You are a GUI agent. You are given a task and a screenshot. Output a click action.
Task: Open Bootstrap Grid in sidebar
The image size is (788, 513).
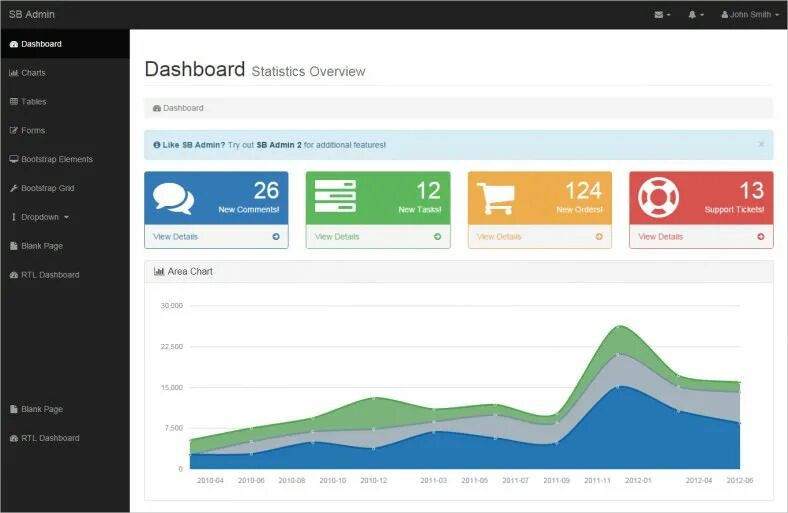pos(65,188)
